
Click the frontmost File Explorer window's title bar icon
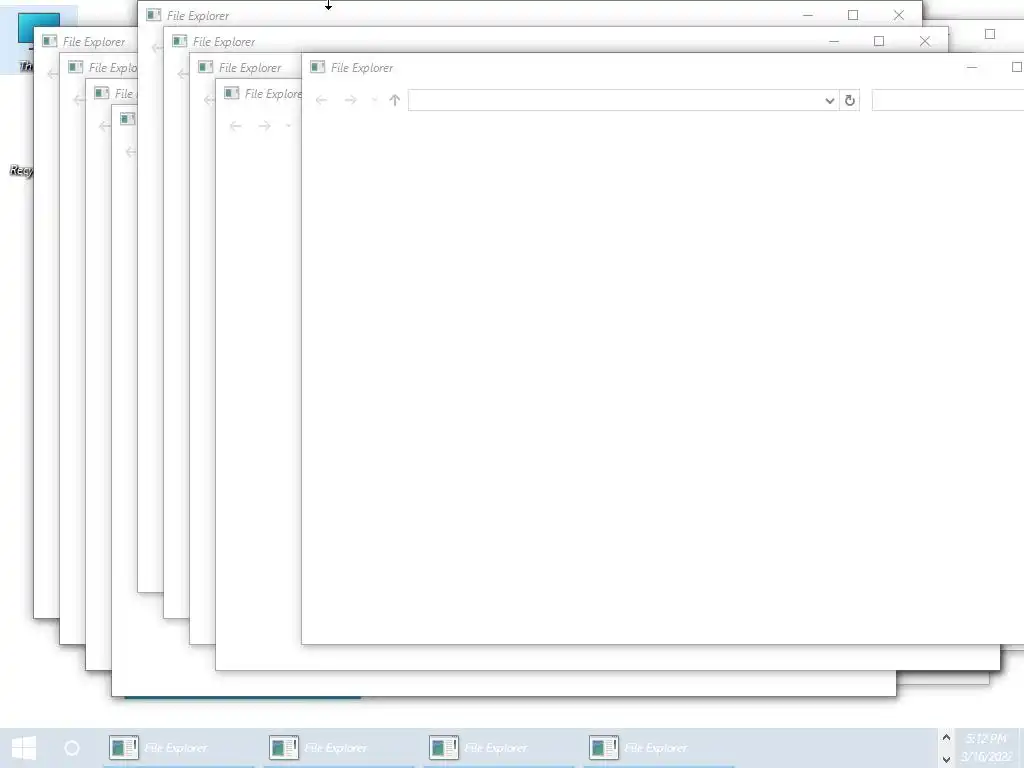tap(317, 67)
